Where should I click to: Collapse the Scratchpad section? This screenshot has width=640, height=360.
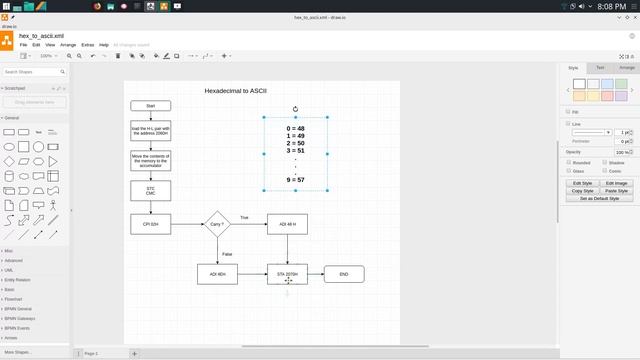pyautogui.click(x=13, y=88)
